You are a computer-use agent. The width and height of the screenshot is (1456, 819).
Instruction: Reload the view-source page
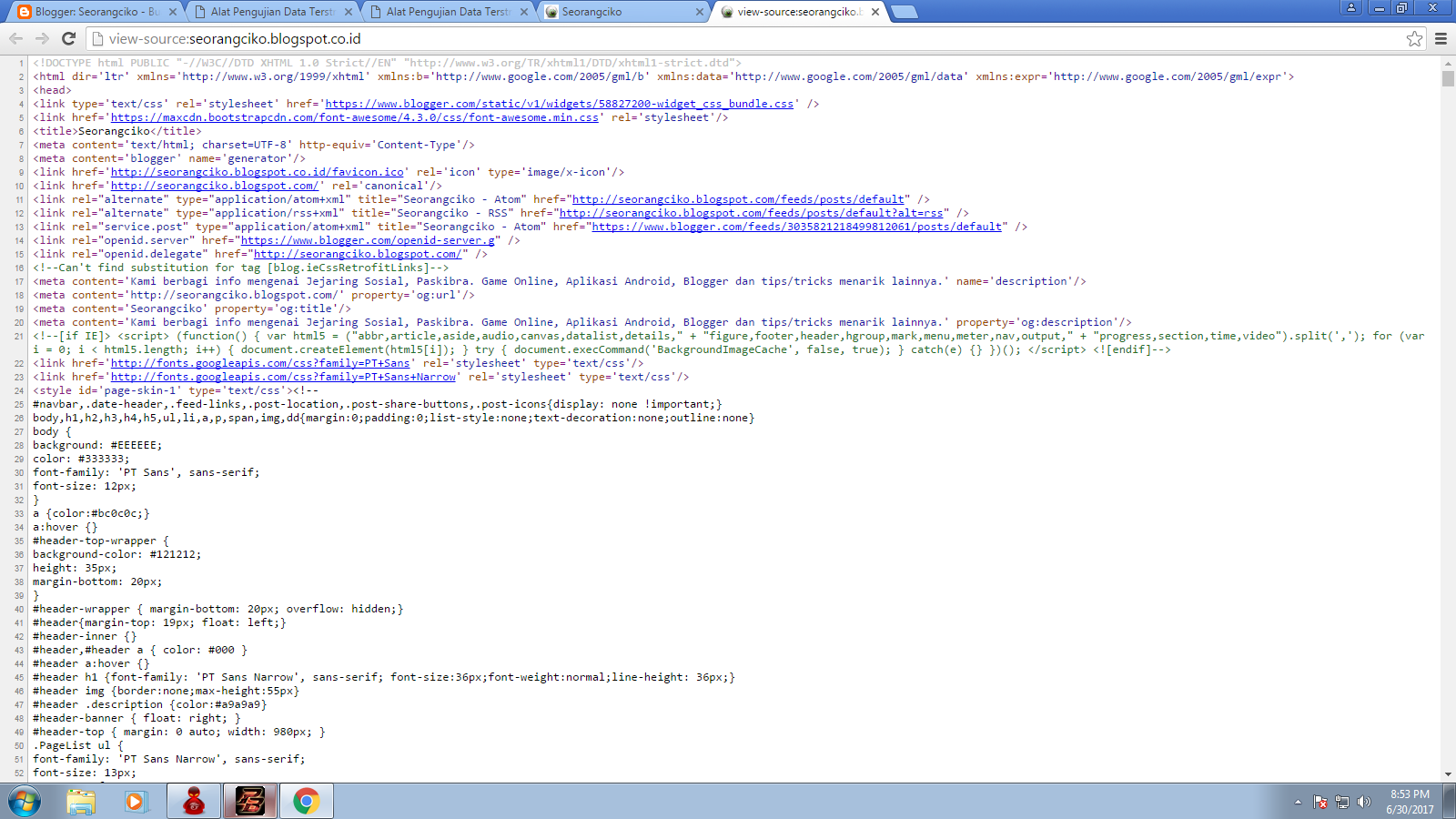68,38
